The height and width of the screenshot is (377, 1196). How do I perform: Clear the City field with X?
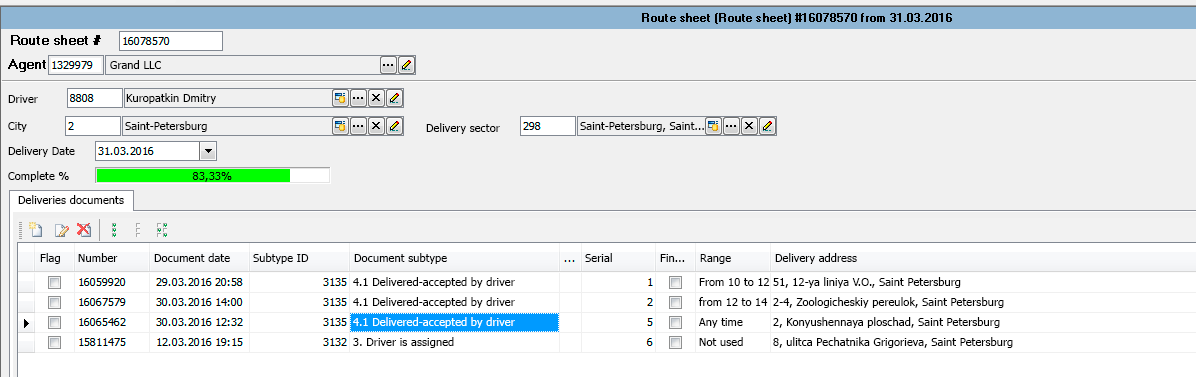pyautogui.click(x=376, y=126)
